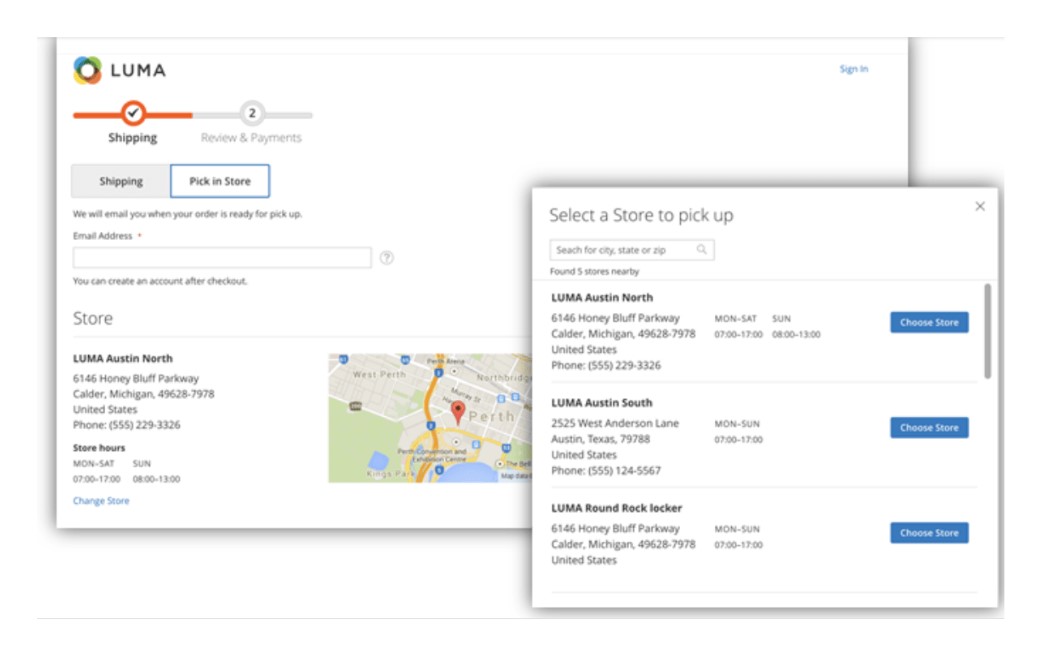This screenshot has height=648, width=1045.
Task: Click the Change Store link
Action: click(x=101, y=501)
